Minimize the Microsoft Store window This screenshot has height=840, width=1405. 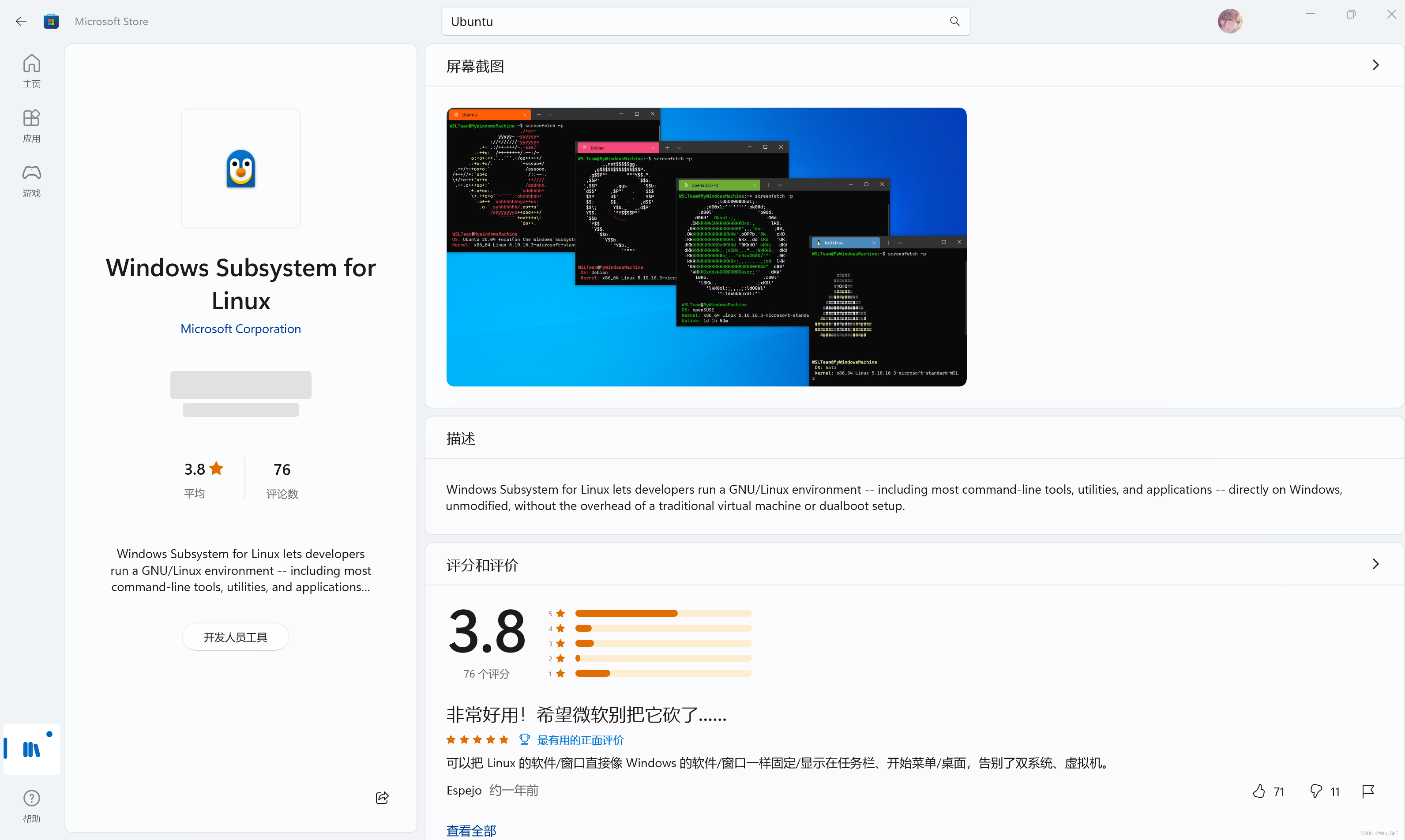point(1311,14)
